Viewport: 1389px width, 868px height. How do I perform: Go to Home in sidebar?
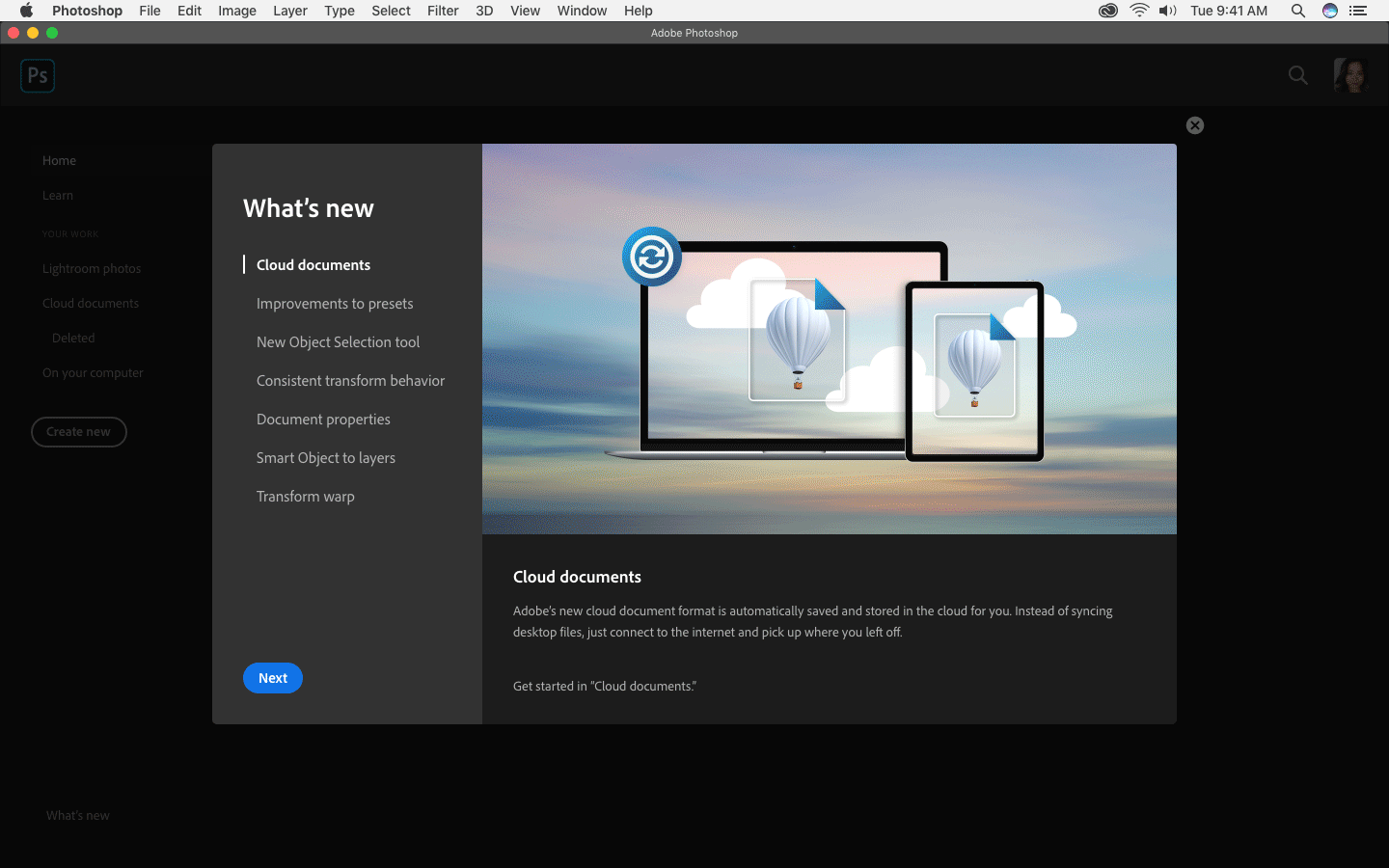point(59,161)
